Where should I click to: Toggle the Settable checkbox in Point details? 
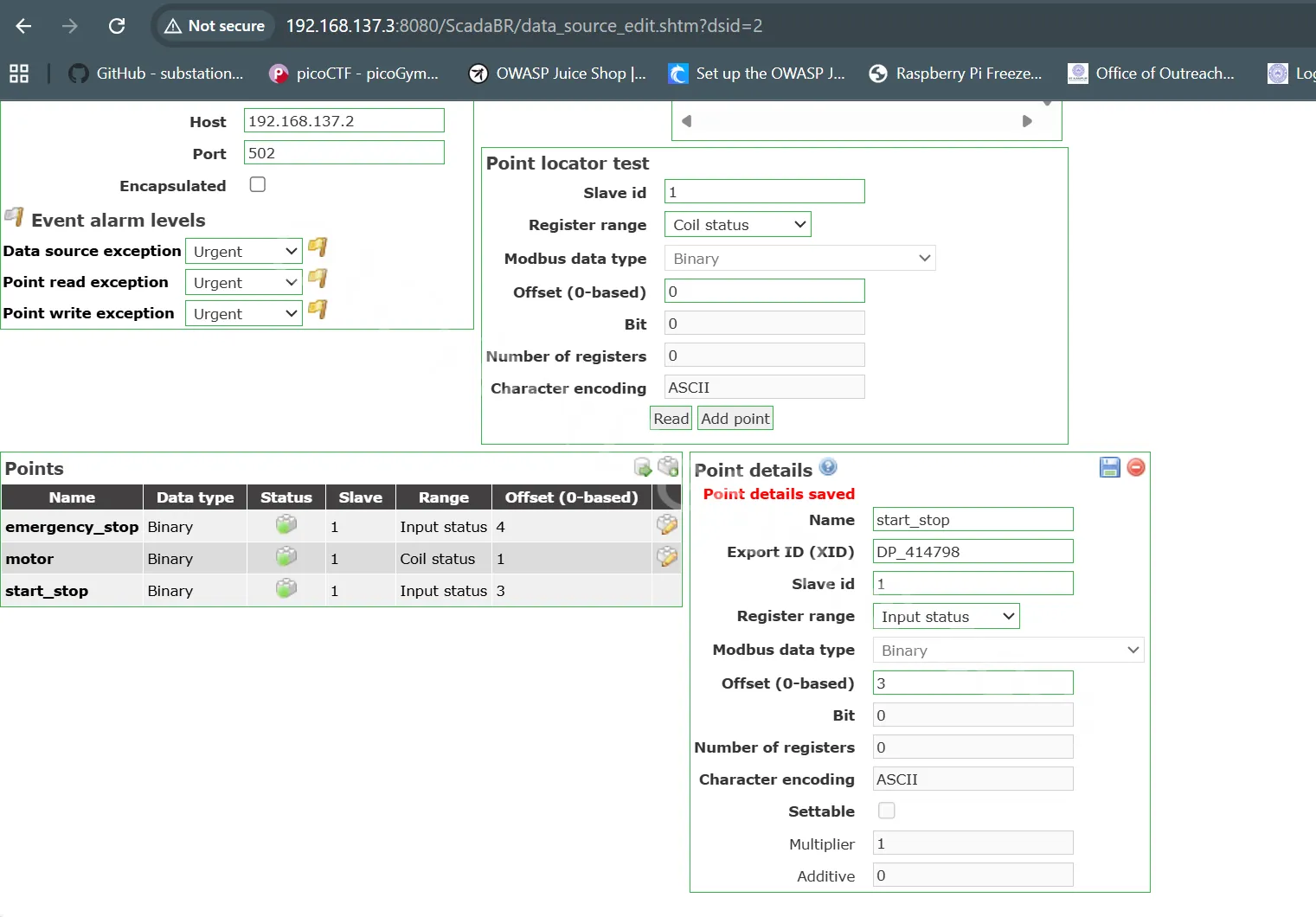click(886, 811)
